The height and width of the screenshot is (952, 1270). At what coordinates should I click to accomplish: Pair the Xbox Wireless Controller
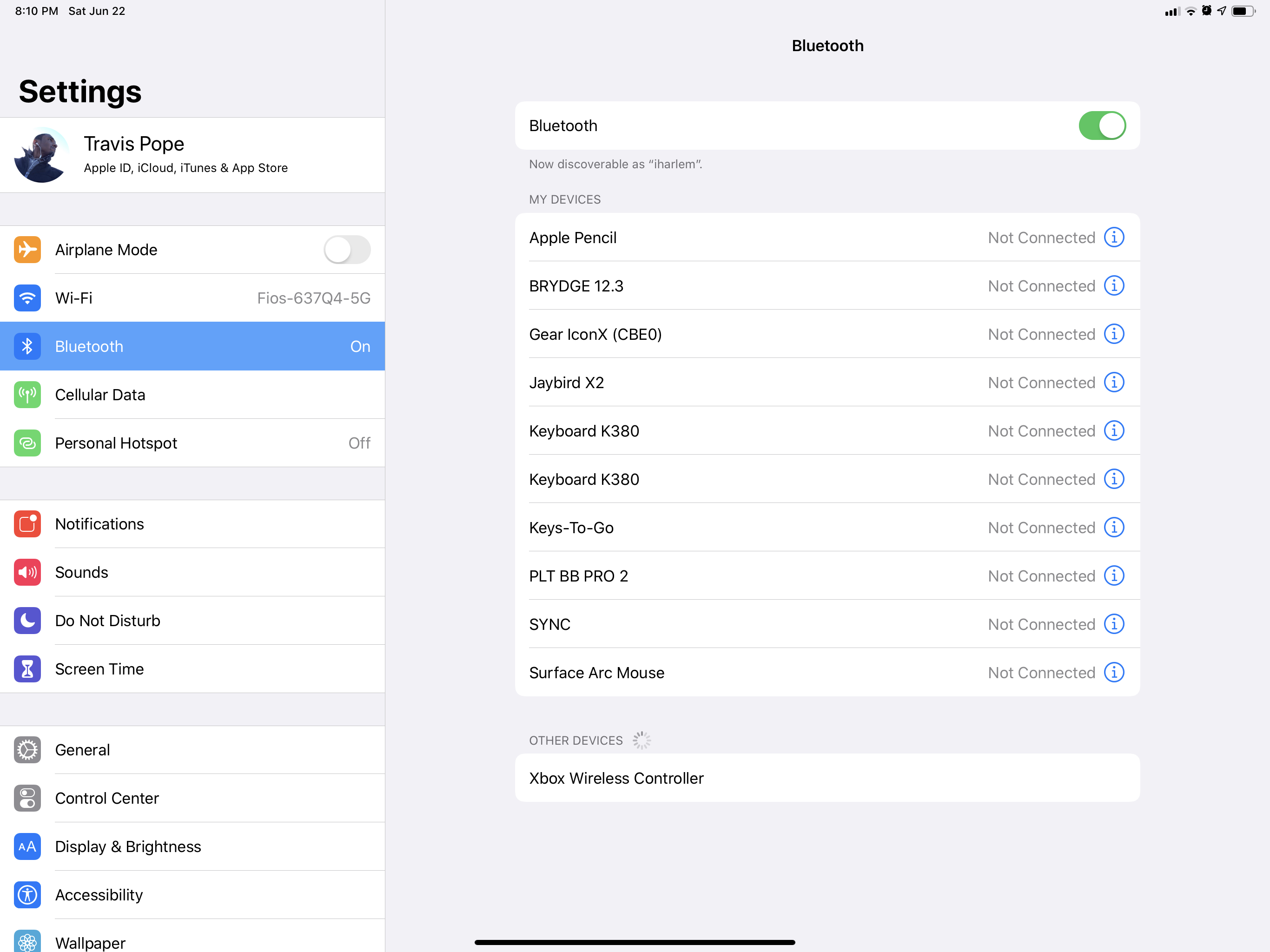pos(827,778)
